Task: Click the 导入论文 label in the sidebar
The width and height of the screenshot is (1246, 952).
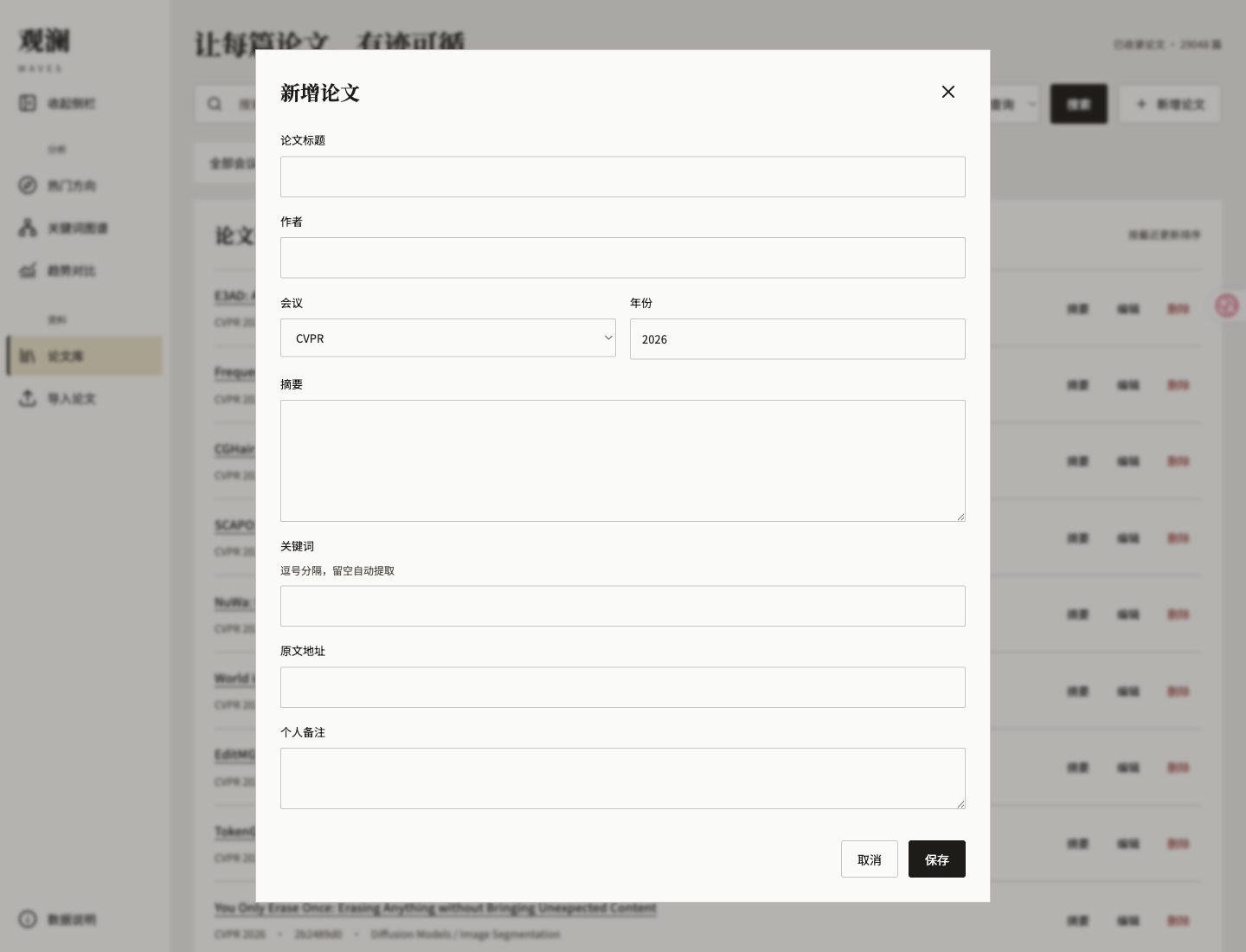Action: (x=72, y=398)
